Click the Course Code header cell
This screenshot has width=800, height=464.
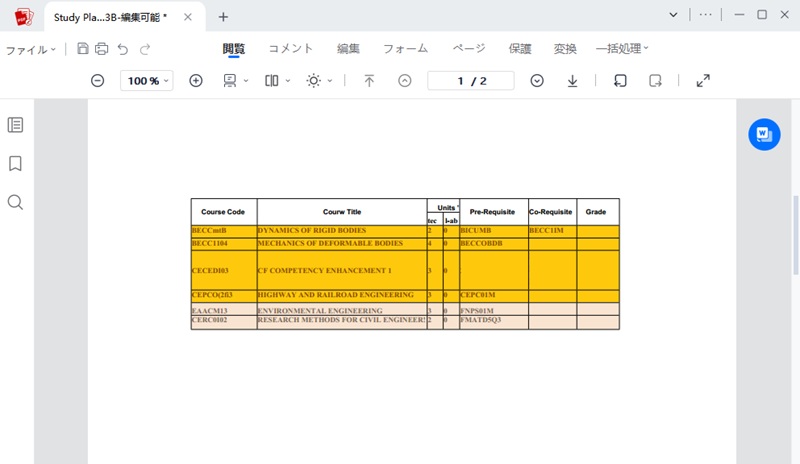(223, 212)
